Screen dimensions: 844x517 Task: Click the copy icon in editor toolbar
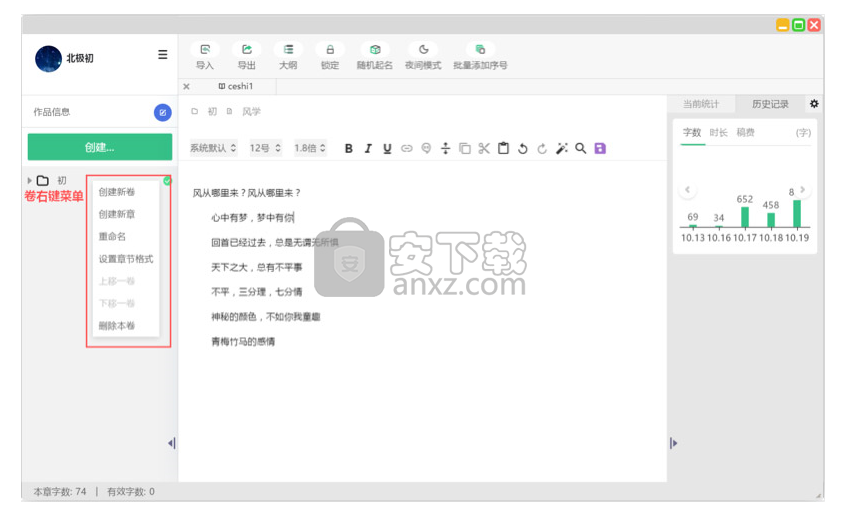(x=465, y=149)
